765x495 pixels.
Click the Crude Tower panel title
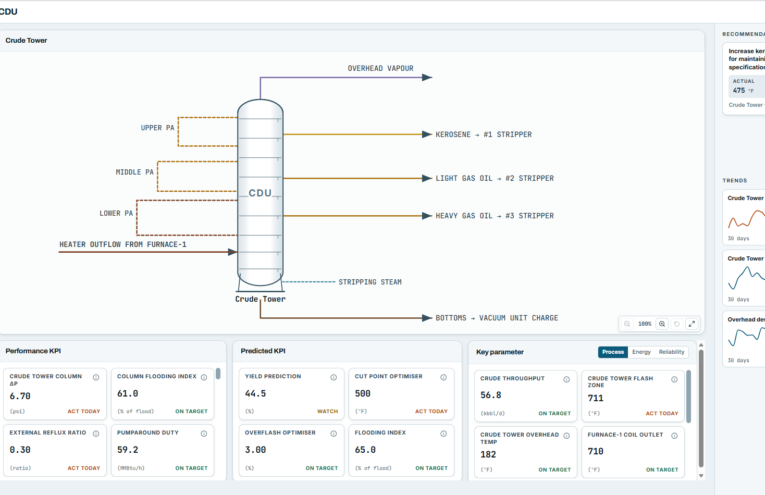click(x=26, y=40)
